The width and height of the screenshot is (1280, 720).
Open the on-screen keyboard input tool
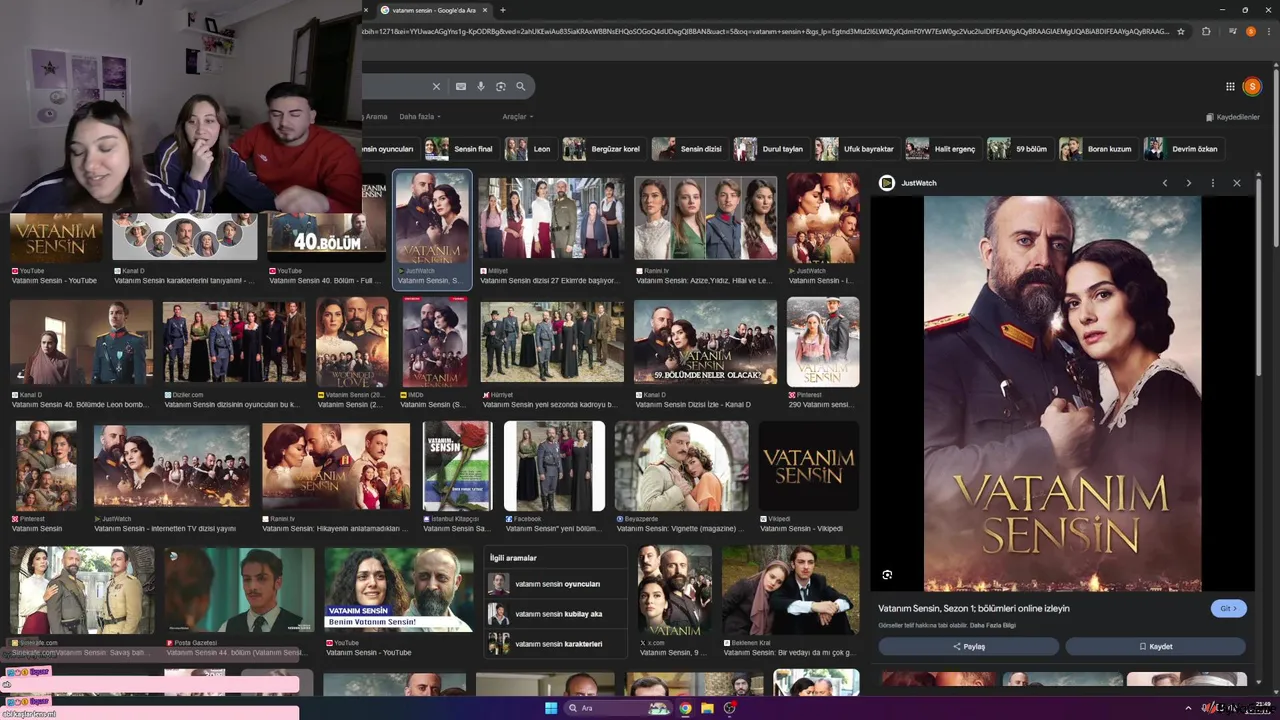pos(461,87)
